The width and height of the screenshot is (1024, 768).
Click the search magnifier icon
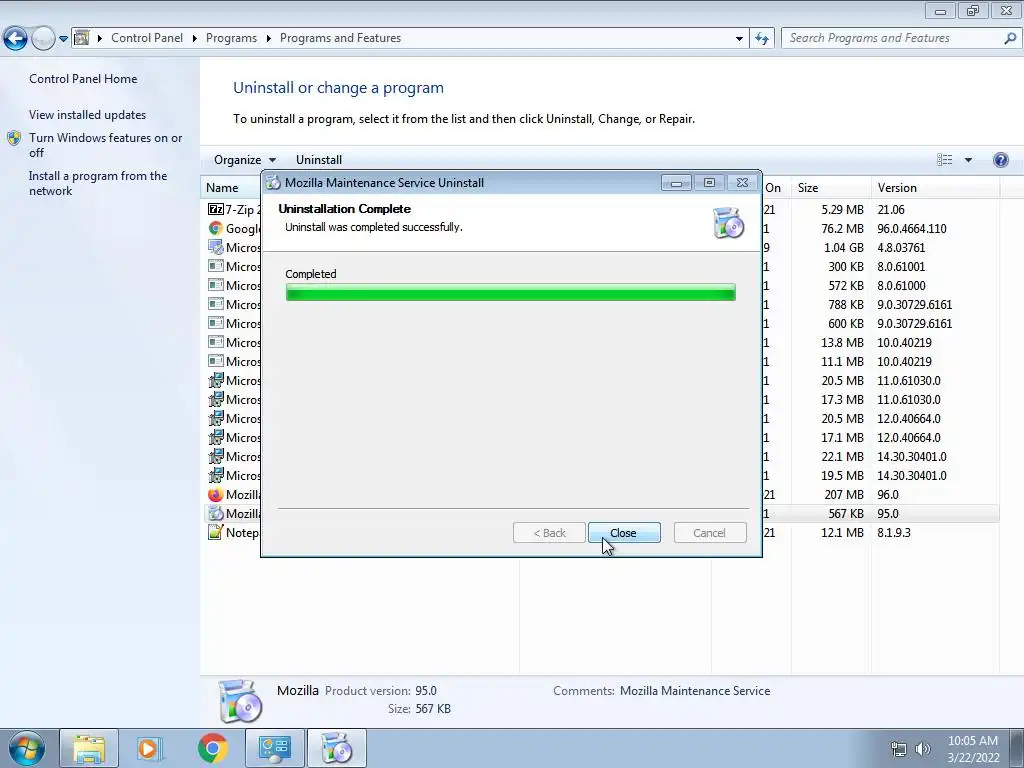point(1010,38)
